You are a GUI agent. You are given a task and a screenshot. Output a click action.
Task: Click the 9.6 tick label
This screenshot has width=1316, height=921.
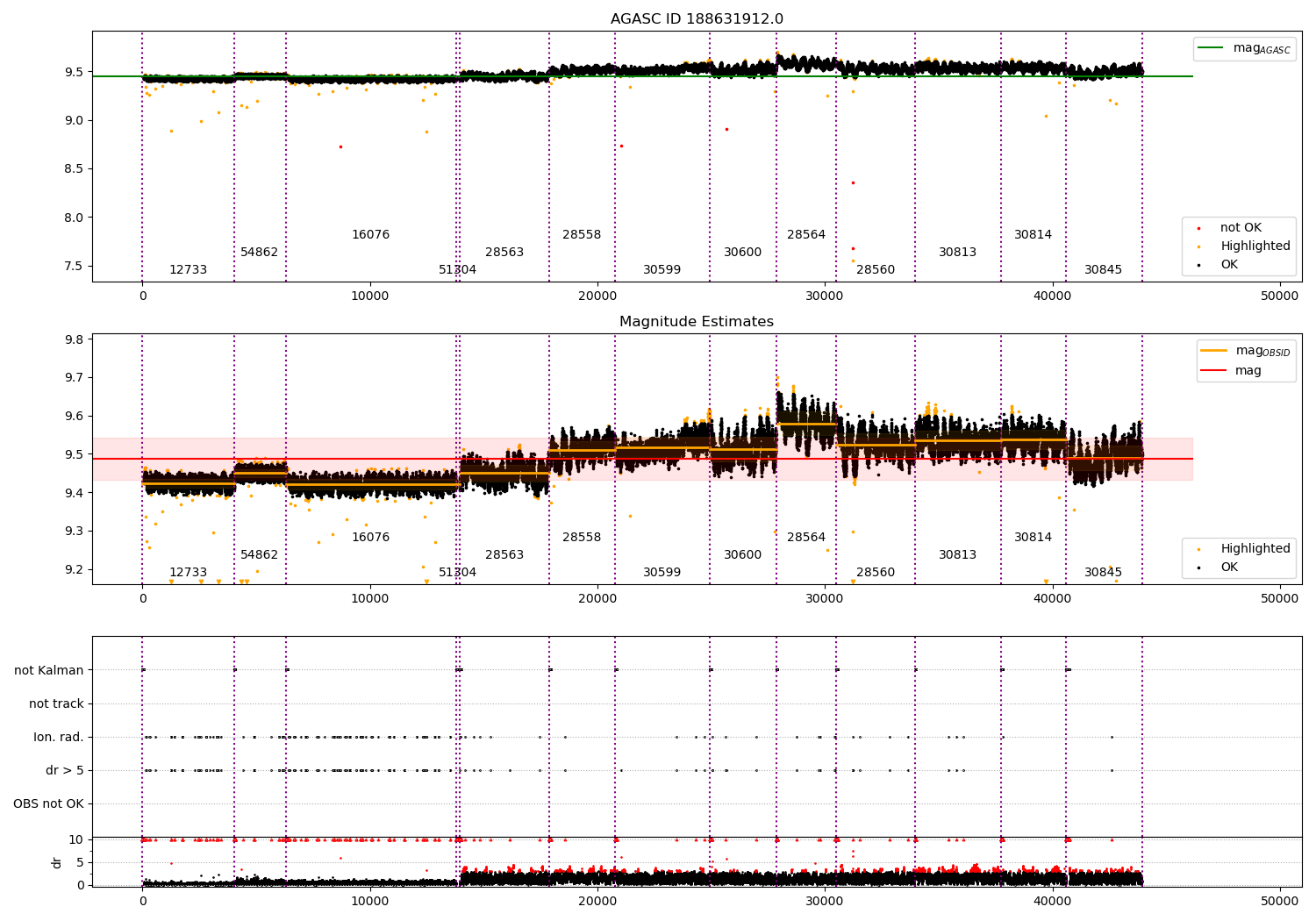[x=74, y=417]
